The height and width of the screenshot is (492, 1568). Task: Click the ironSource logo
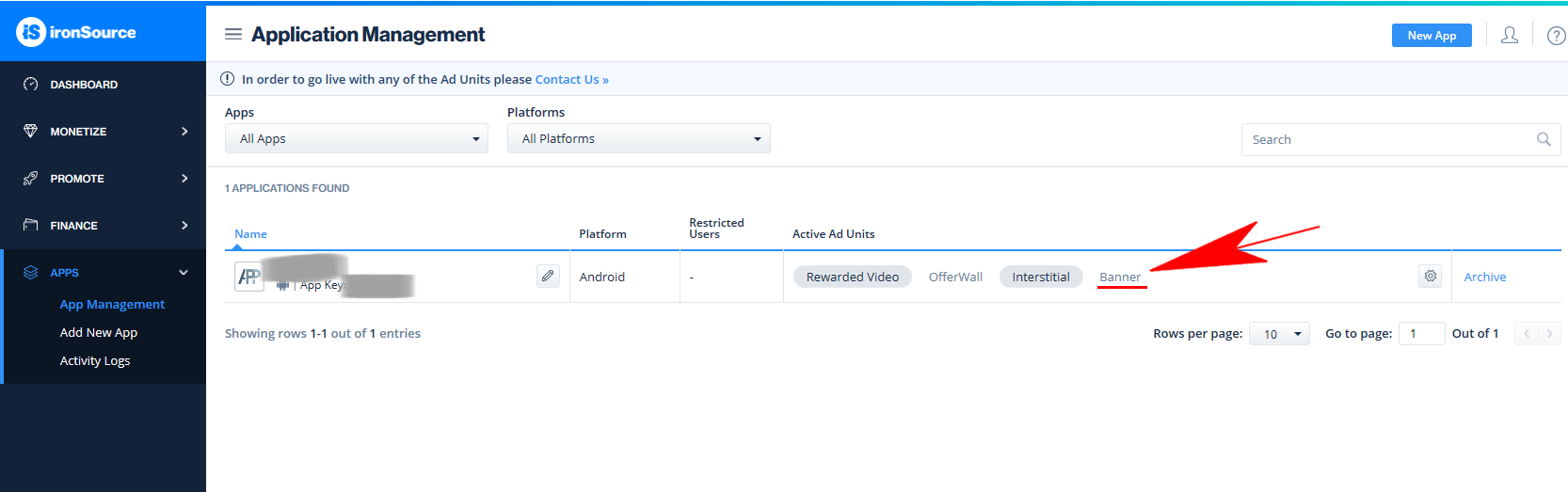coord(76,32)
